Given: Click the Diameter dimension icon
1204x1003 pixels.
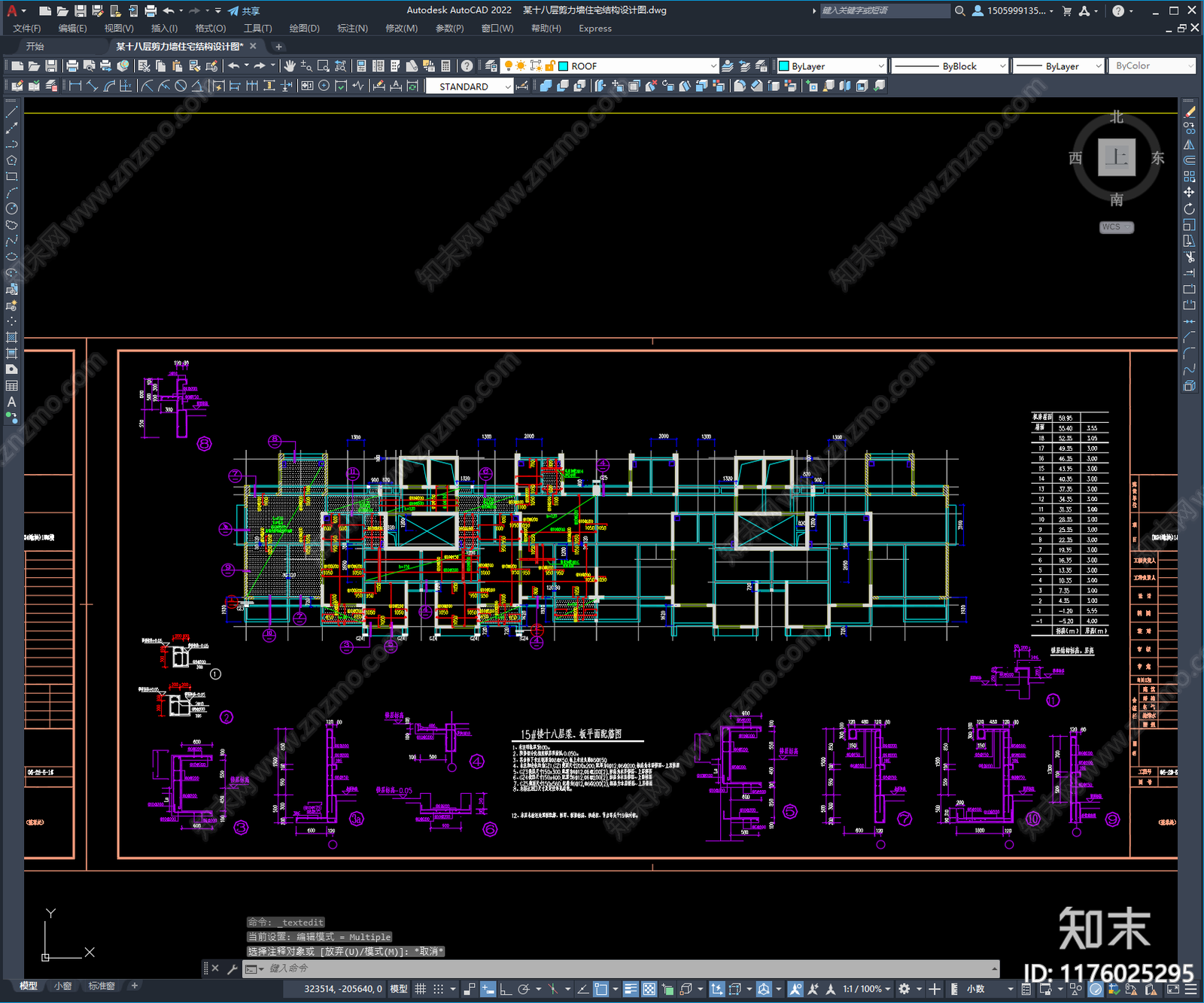Looking at the screenshot, I should (x=181, y=86).
